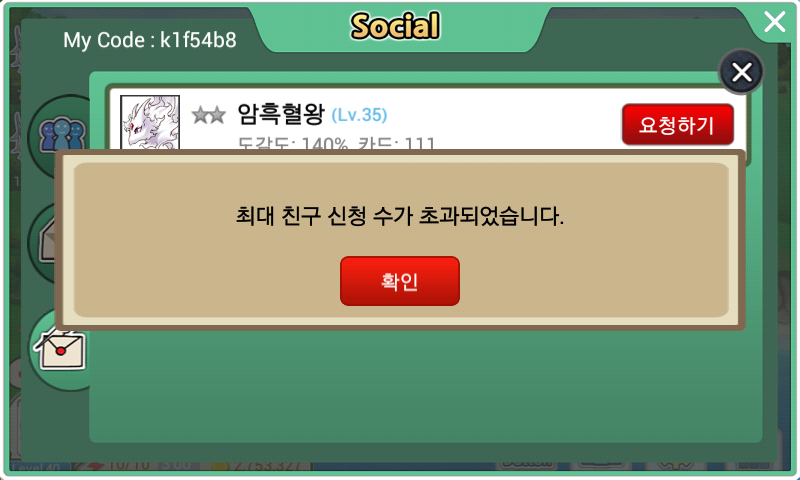800x480 pixels.
Task: Open the sealed letter invite icon
Action: click(x=60, y=348)
